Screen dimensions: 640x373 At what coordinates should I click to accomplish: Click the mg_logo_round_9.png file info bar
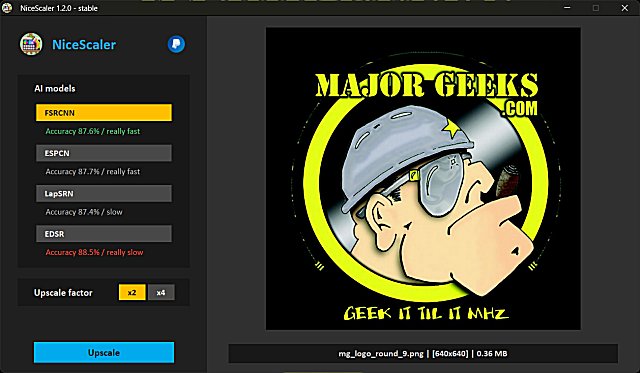[x=423, y=353]
